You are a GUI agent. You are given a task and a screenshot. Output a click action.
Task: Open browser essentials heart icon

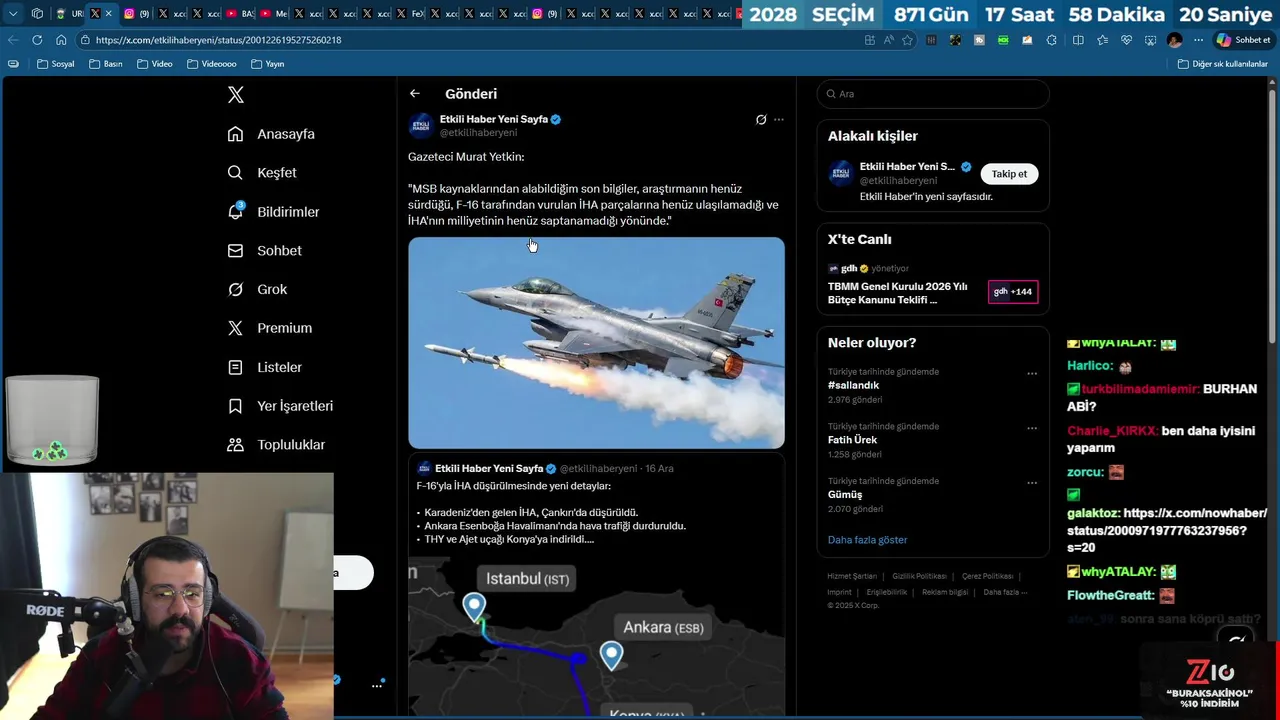1126,40
